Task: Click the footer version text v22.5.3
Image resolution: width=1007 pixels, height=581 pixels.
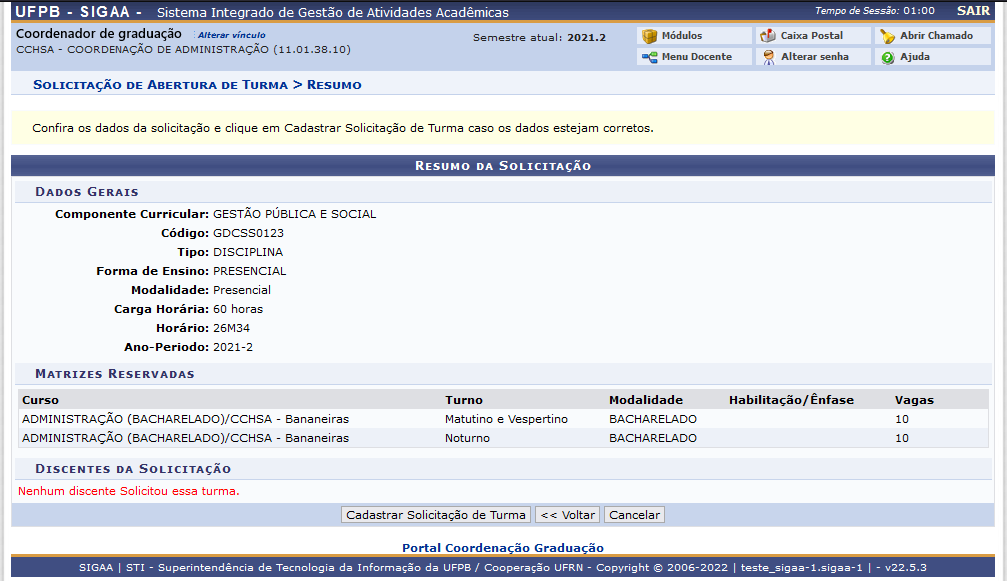Action: (906, 568)
